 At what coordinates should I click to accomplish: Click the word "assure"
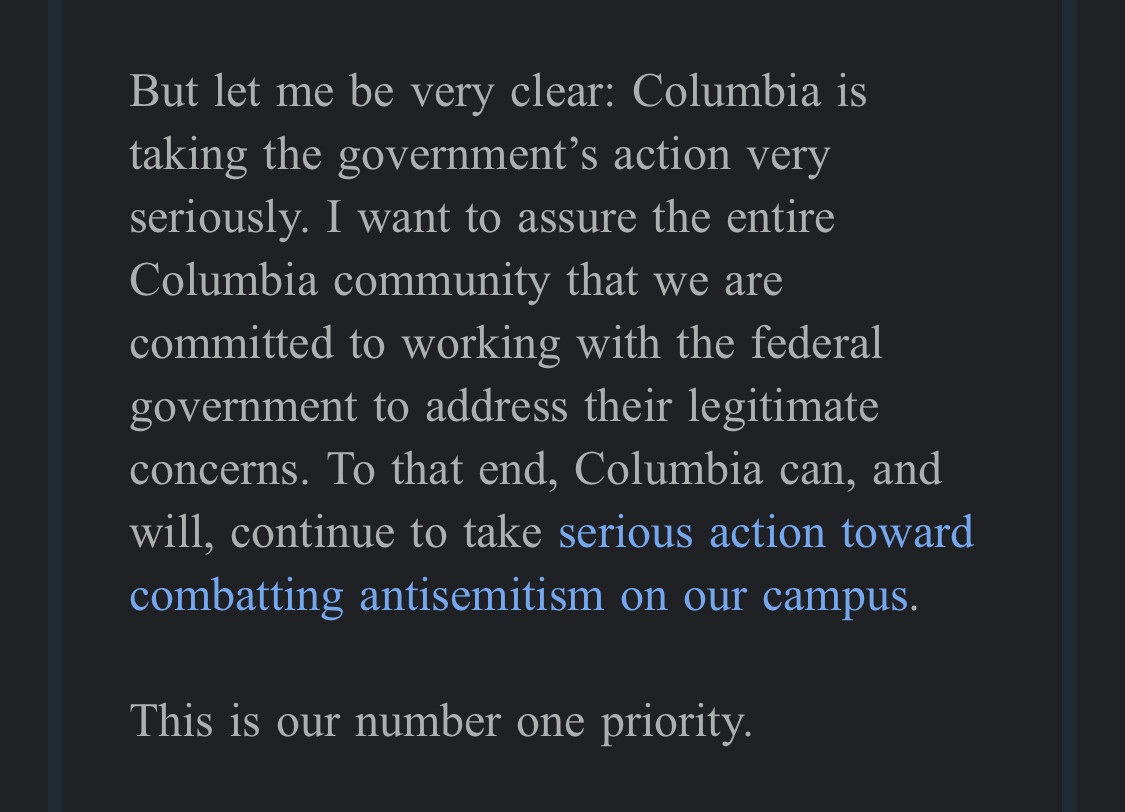point(577,218)
